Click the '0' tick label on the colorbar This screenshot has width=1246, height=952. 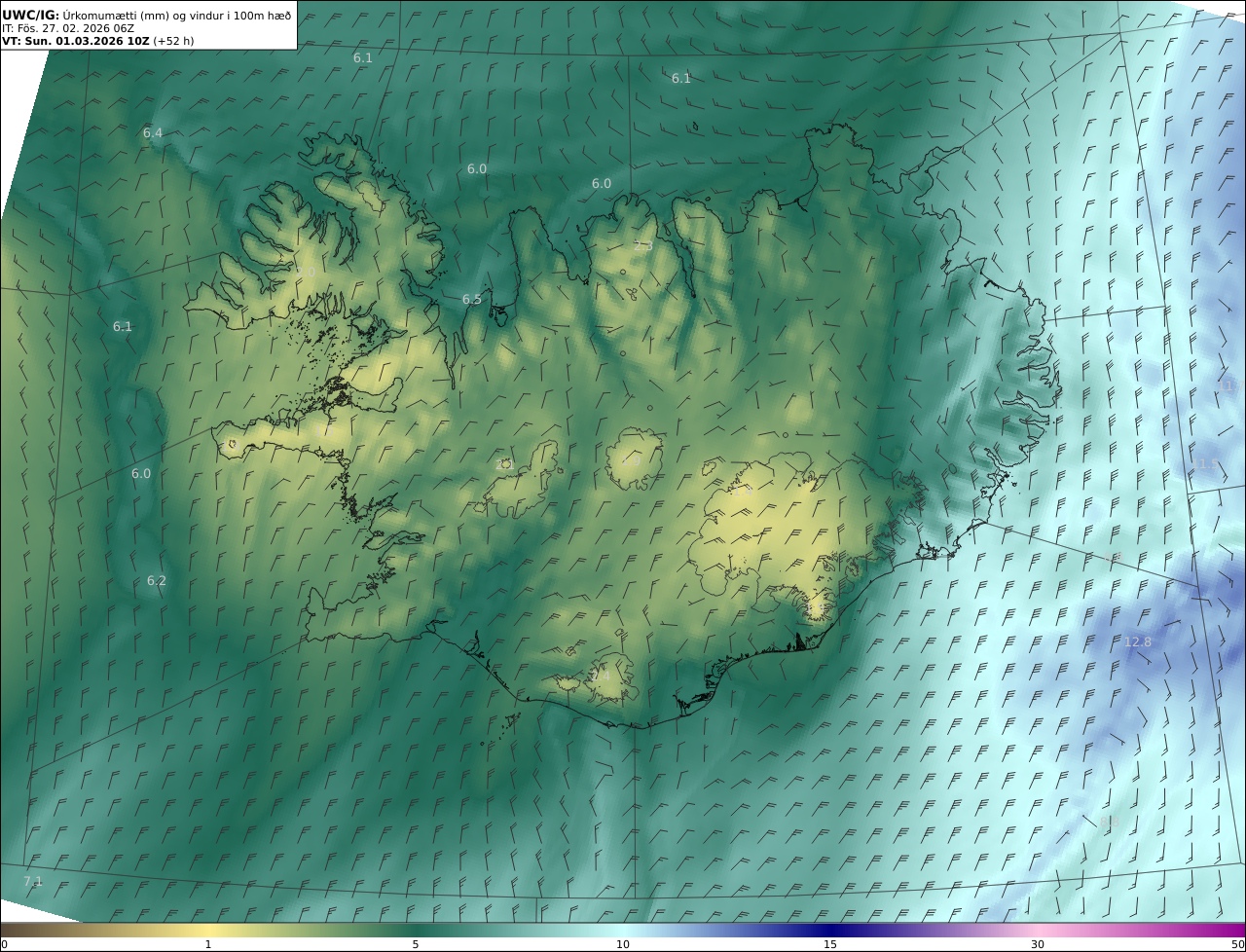coord(4,944)
